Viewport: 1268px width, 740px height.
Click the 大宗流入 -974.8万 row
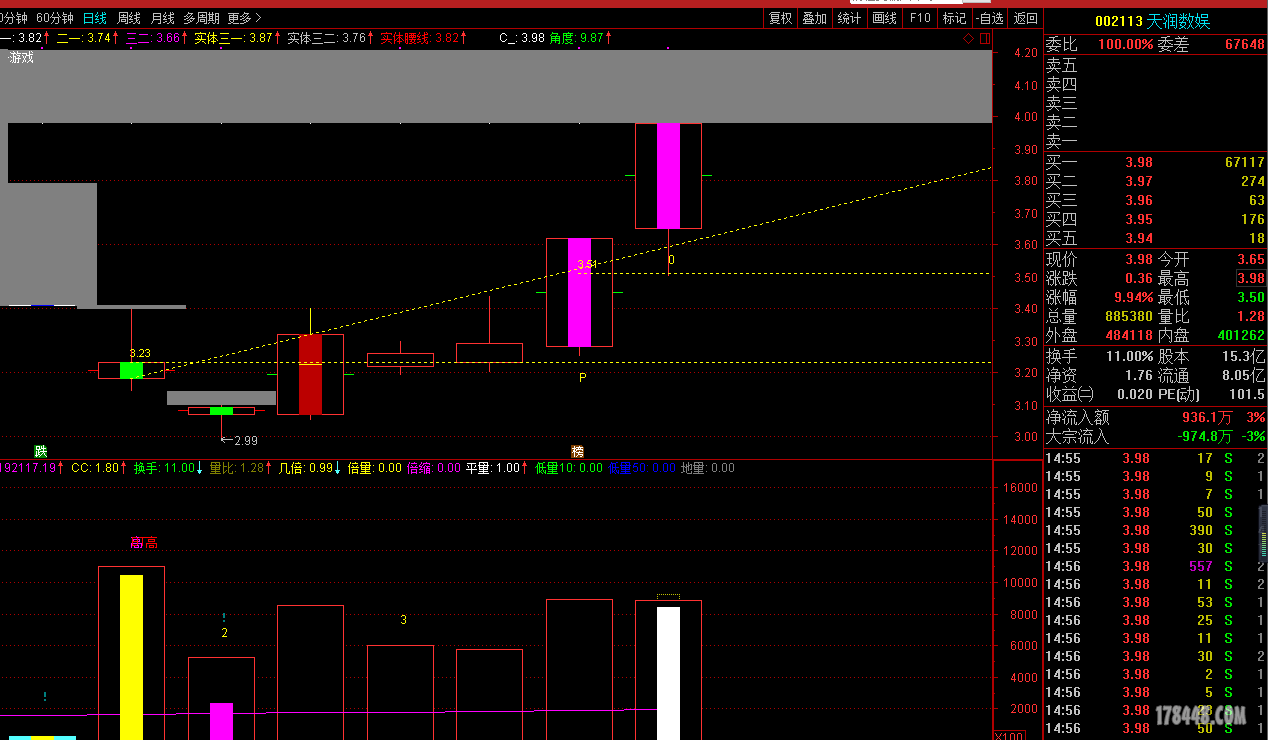(x=1155, y=436)
